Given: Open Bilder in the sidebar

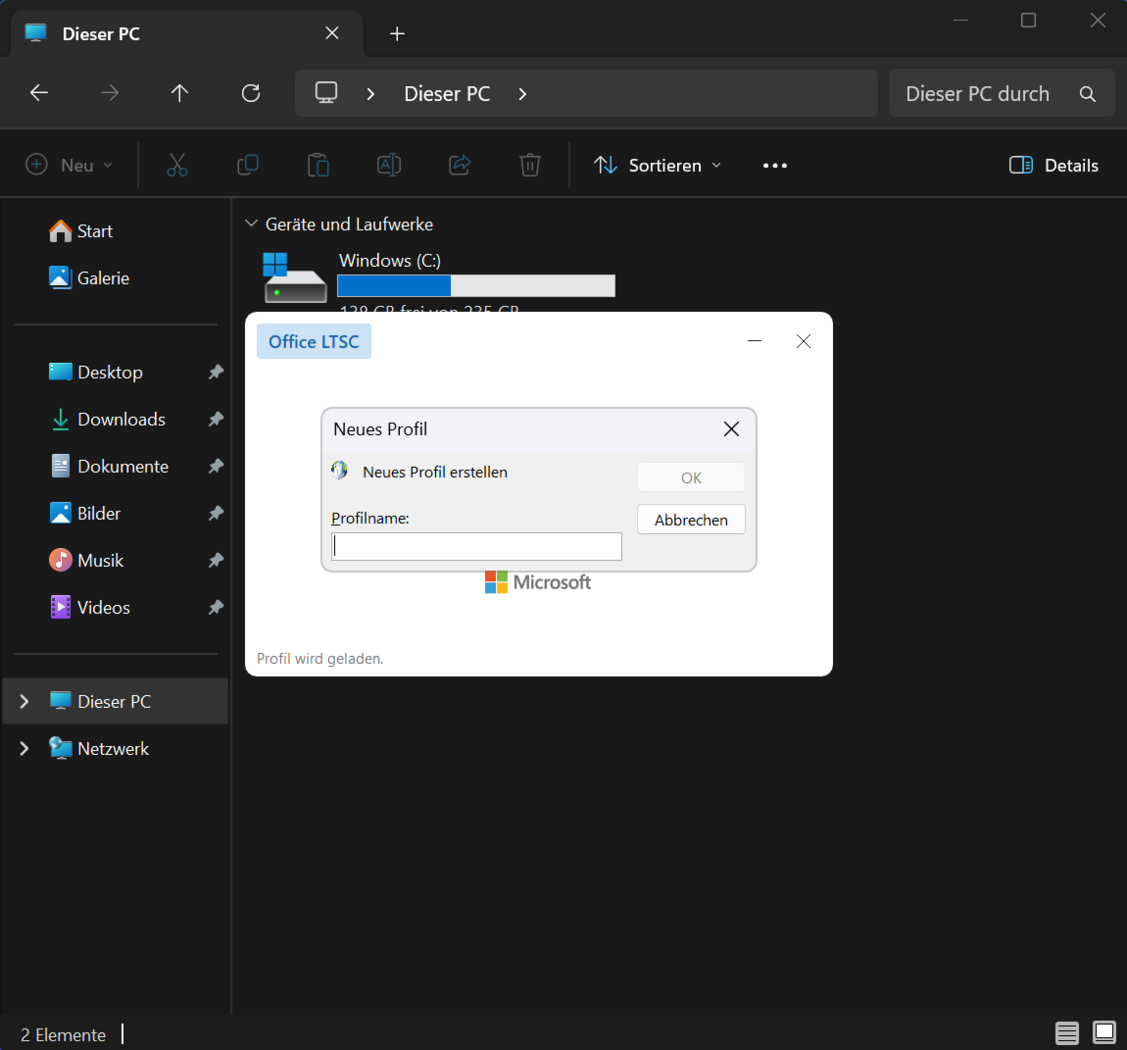Looking at the screenshot, I should (85, 513).
